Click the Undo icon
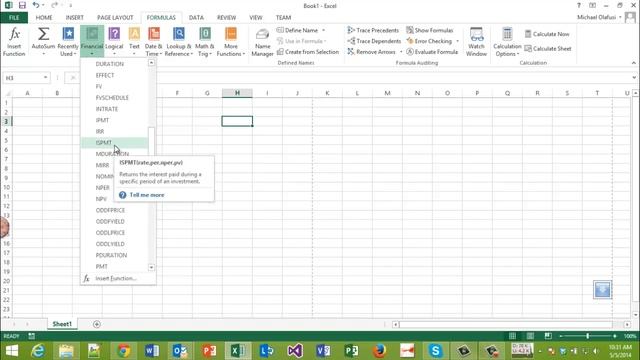 [x=36, y=6]
